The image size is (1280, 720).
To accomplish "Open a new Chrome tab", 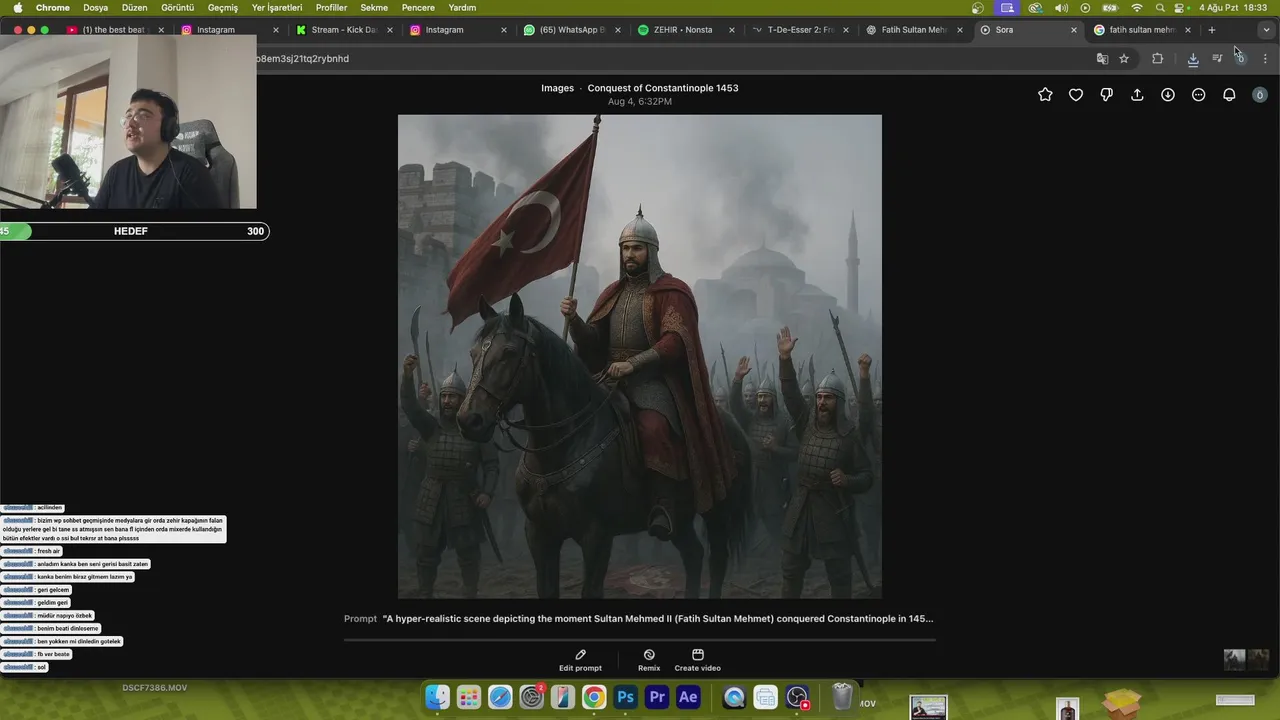I will click(1211, 30).
